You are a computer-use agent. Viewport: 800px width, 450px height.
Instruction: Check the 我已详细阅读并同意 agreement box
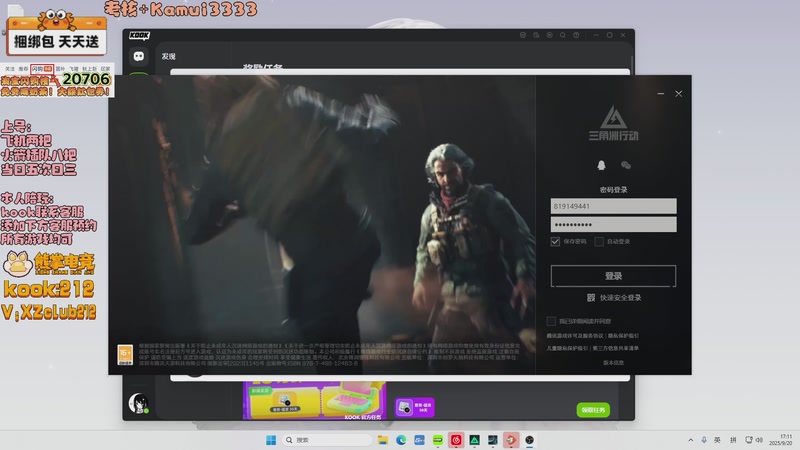(551, 321)
